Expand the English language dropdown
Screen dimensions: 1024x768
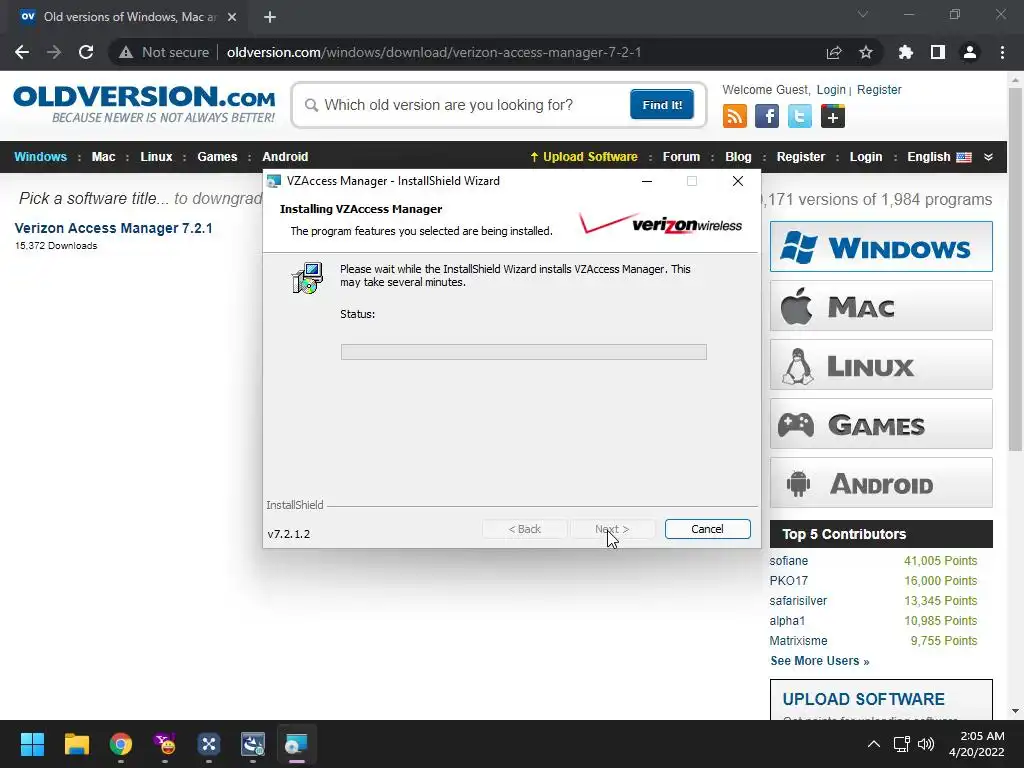click(x=939, y=157)
